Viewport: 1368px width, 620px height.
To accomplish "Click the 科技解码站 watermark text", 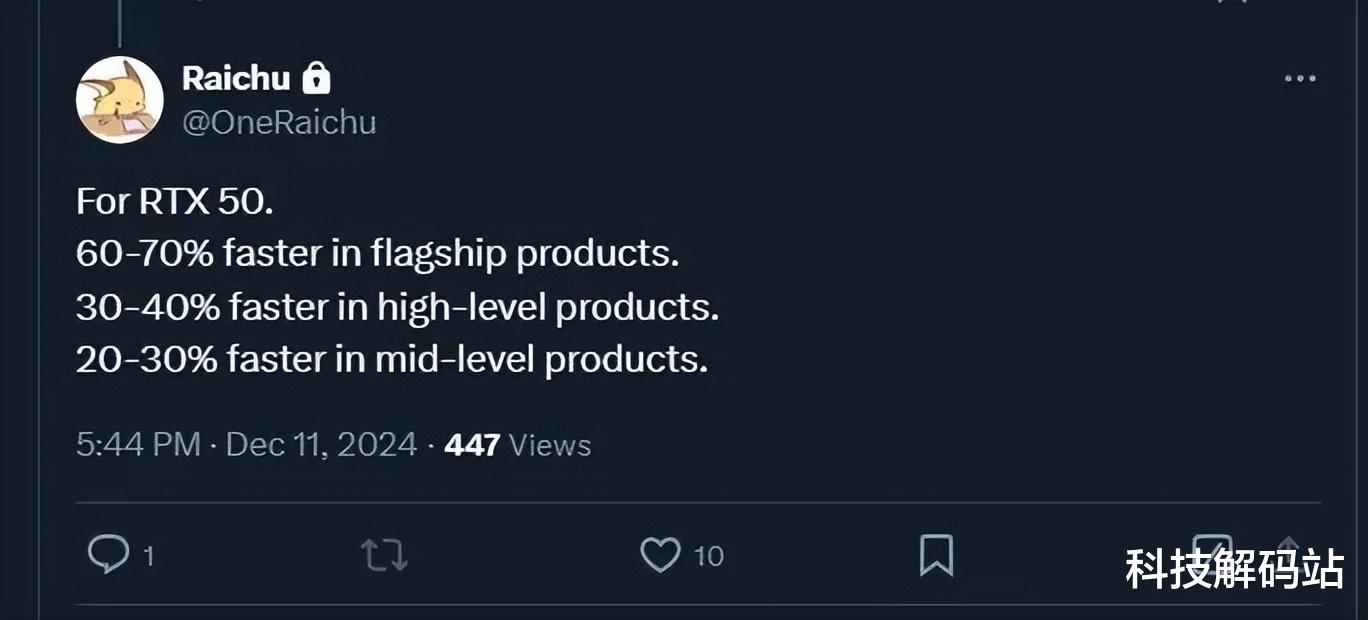I will point(1235,569).
